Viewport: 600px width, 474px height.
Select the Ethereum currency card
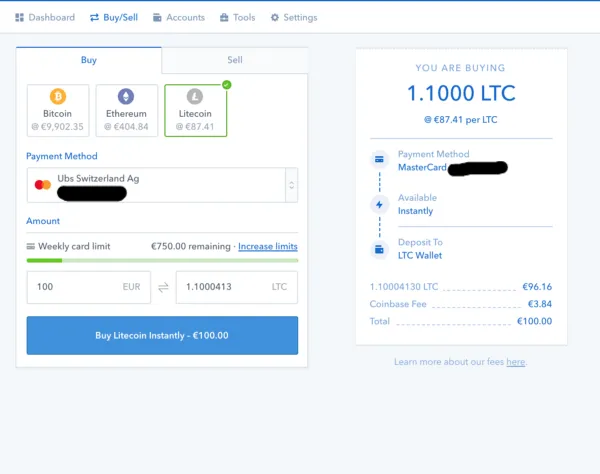pos(127,111)
